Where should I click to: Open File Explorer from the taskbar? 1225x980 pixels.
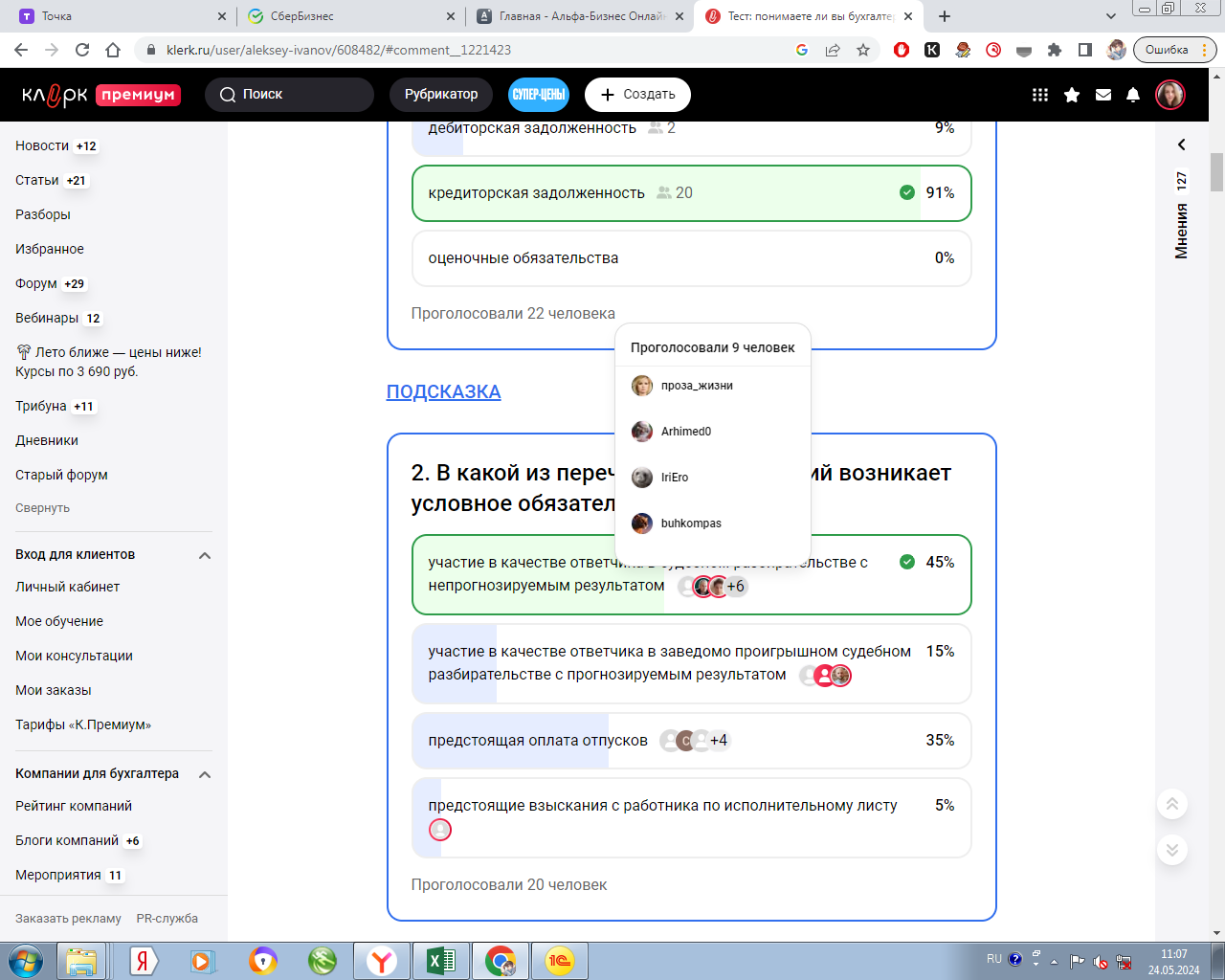coord(82,960)
